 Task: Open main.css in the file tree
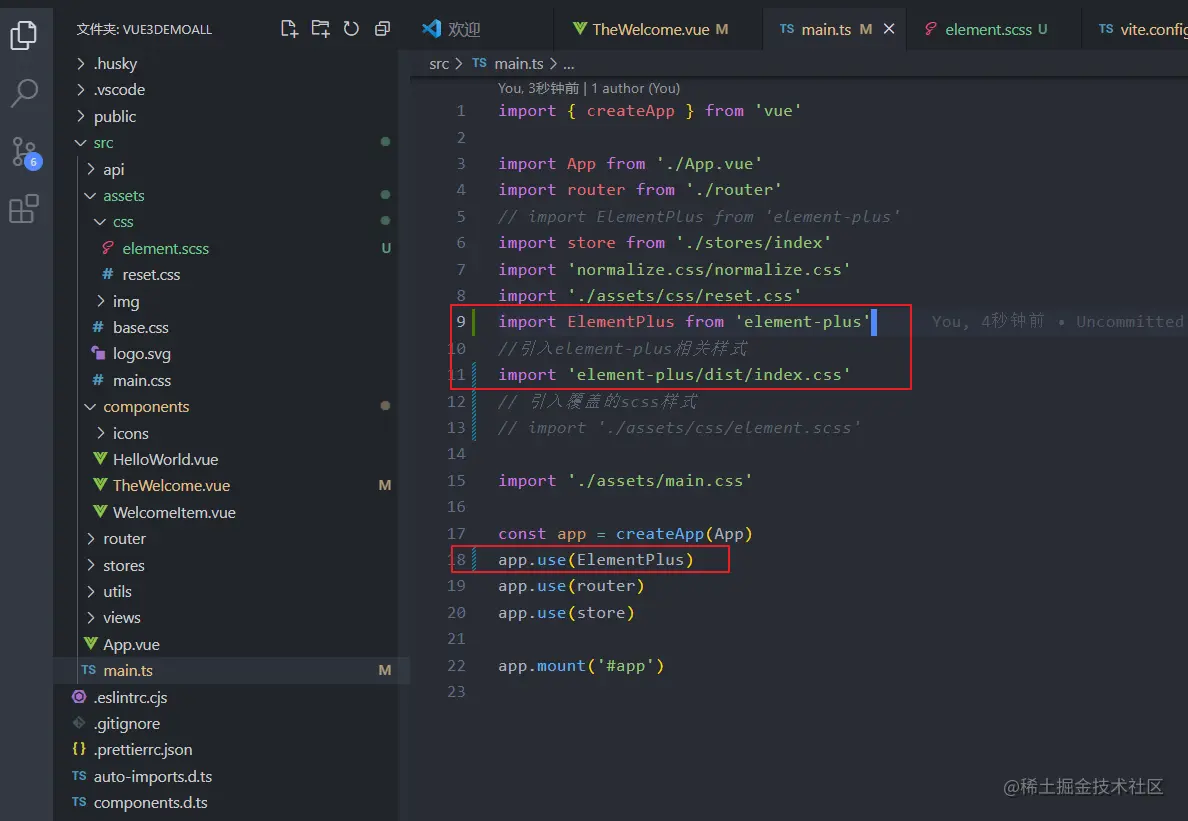click(x=142, y=380)
